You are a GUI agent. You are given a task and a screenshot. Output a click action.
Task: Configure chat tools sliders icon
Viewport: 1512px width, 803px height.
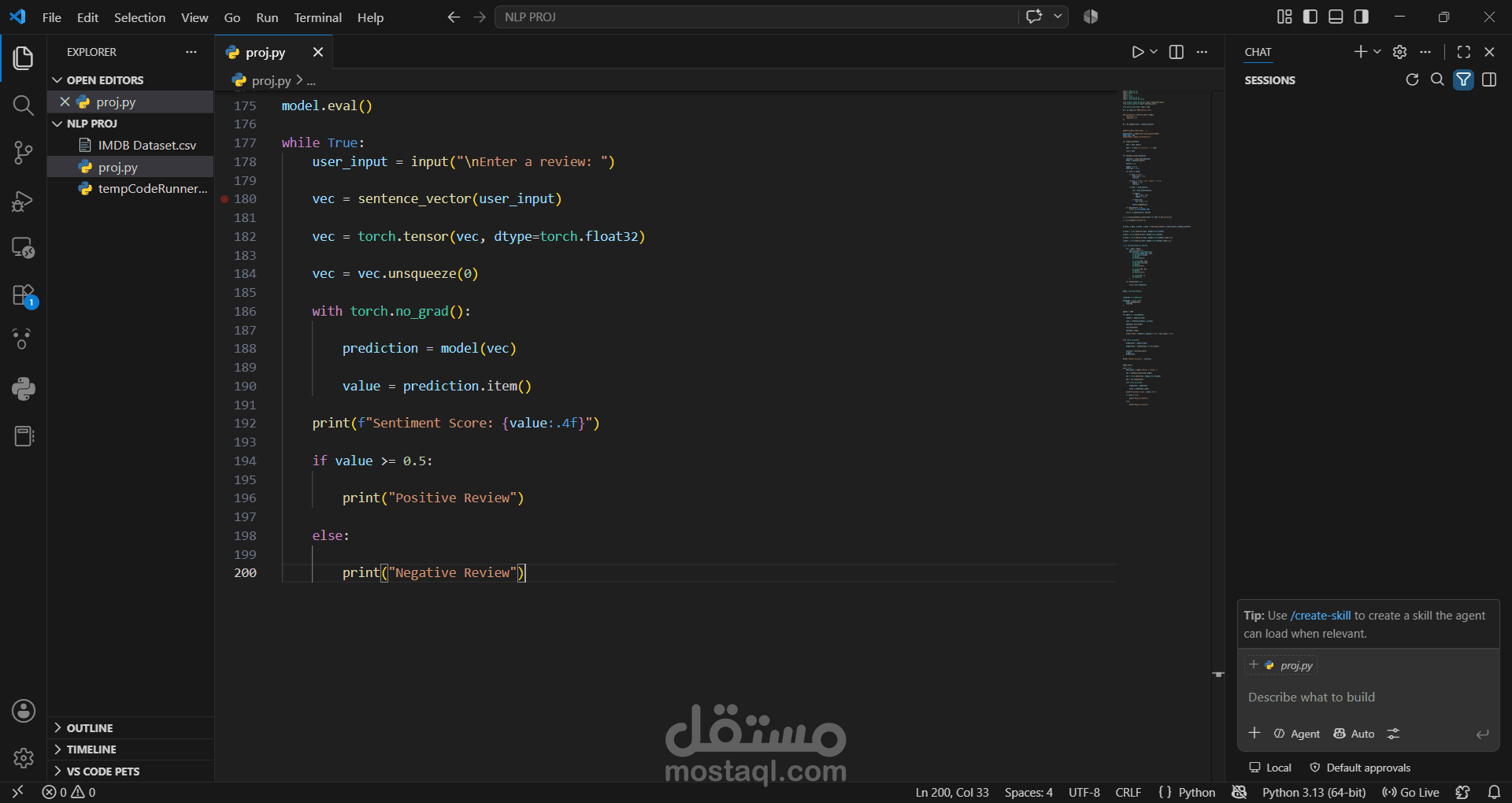pos(1393,734)
